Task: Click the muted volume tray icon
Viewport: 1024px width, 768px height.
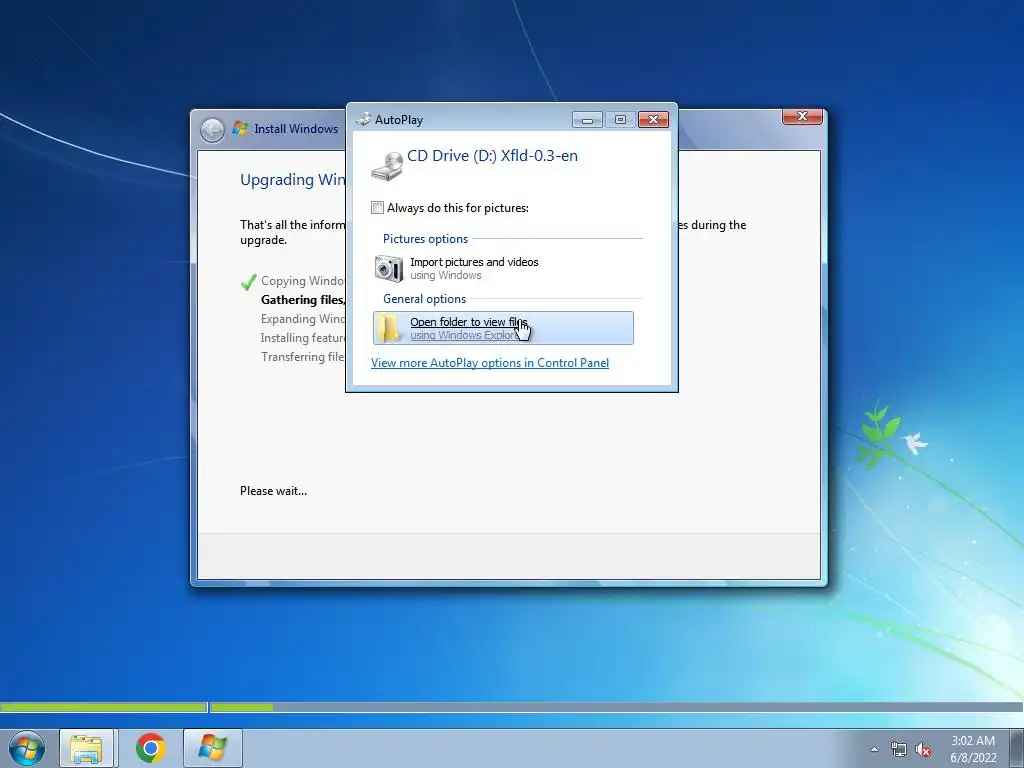Action: [923, 750]
